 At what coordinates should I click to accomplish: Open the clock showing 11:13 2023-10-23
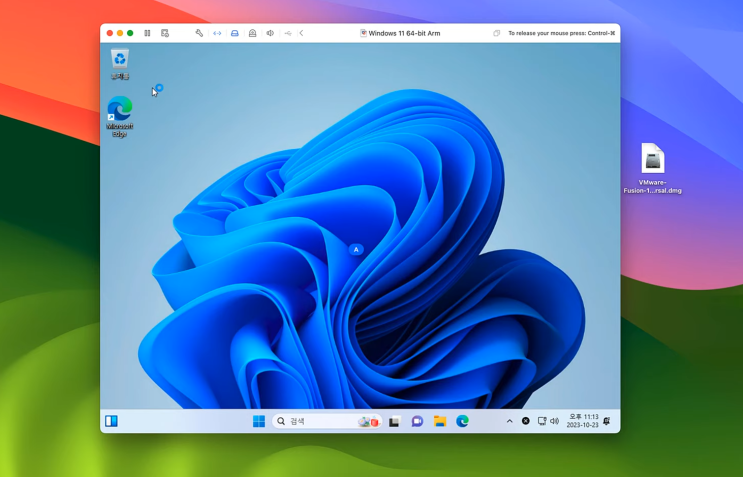coord(582,421)
